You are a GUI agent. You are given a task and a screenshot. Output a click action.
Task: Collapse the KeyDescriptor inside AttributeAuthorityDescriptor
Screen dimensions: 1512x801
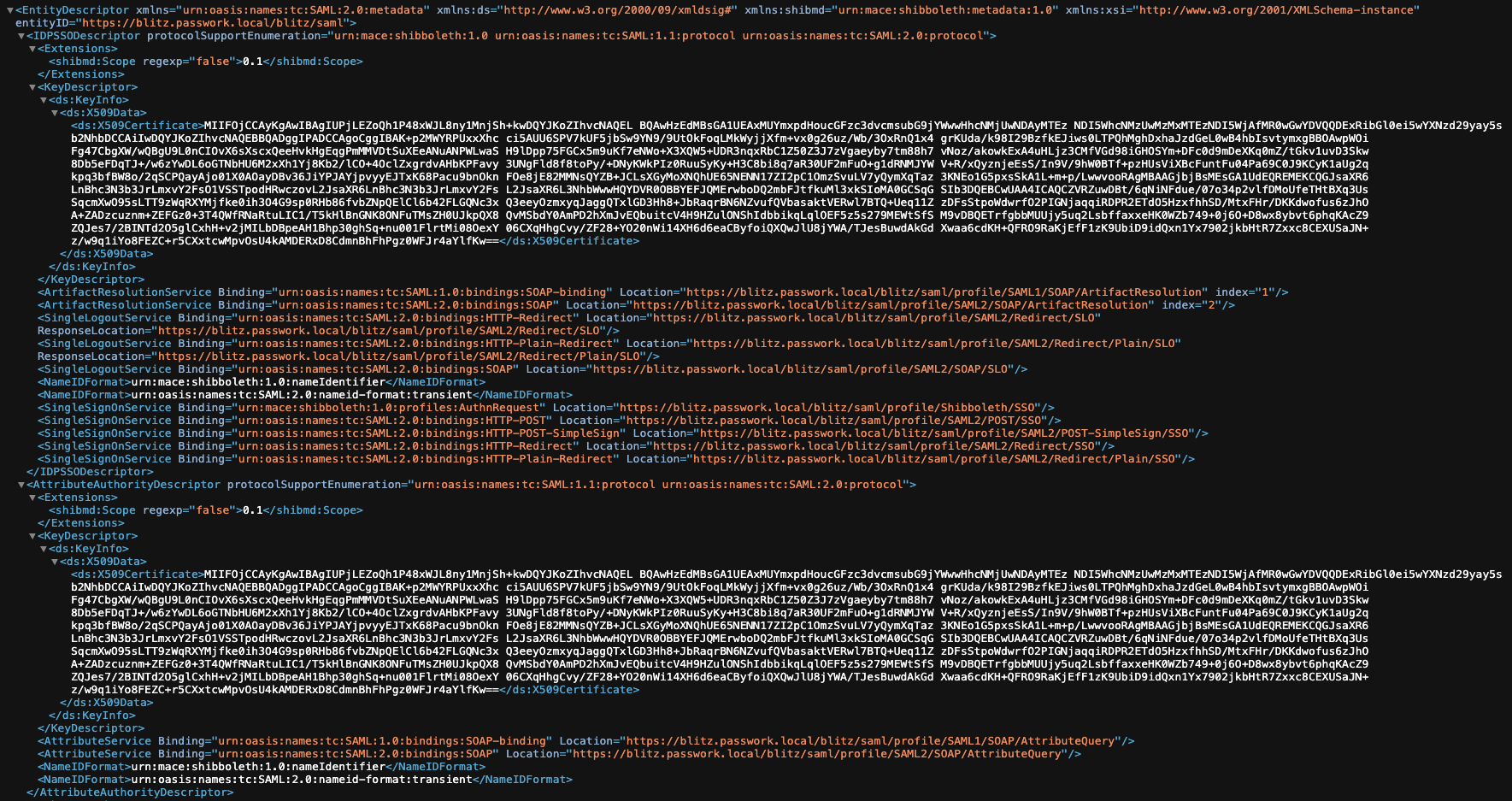tap(32, 535)
